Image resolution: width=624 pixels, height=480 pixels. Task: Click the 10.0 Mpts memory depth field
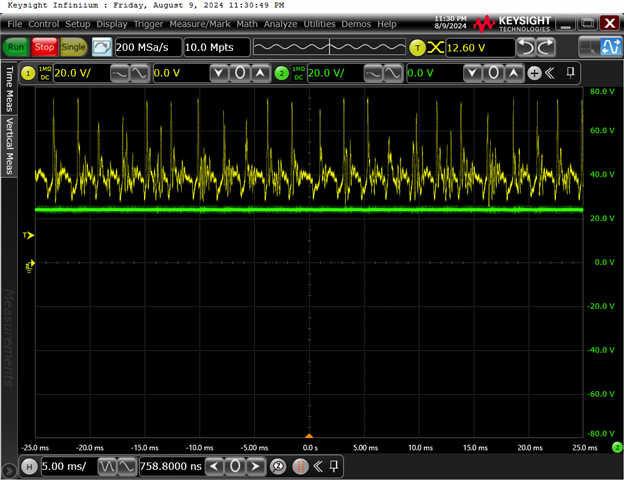click(x=217, y=47)
